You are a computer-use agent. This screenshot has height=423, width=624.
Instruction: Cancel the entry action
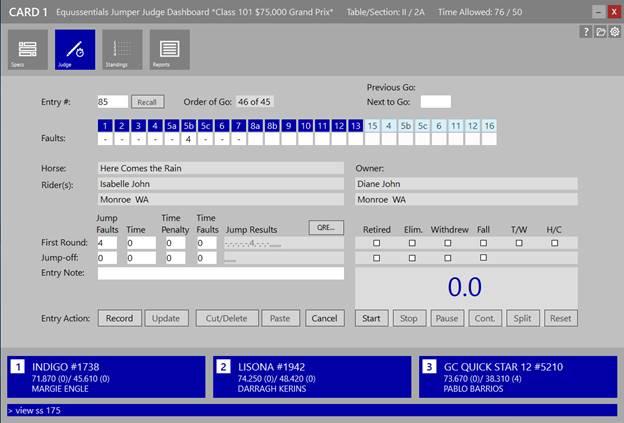point(324,318)
